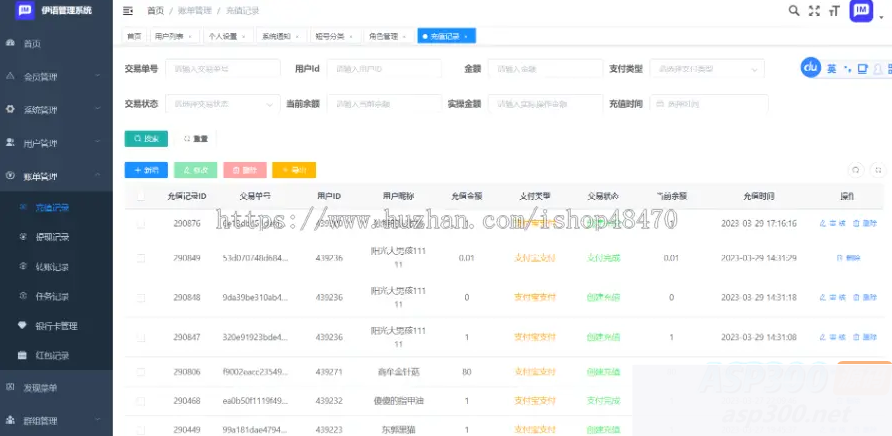The image size is (892, 436).
Task: Open the 支付类型 dropdown
Action: pos(707,68)
